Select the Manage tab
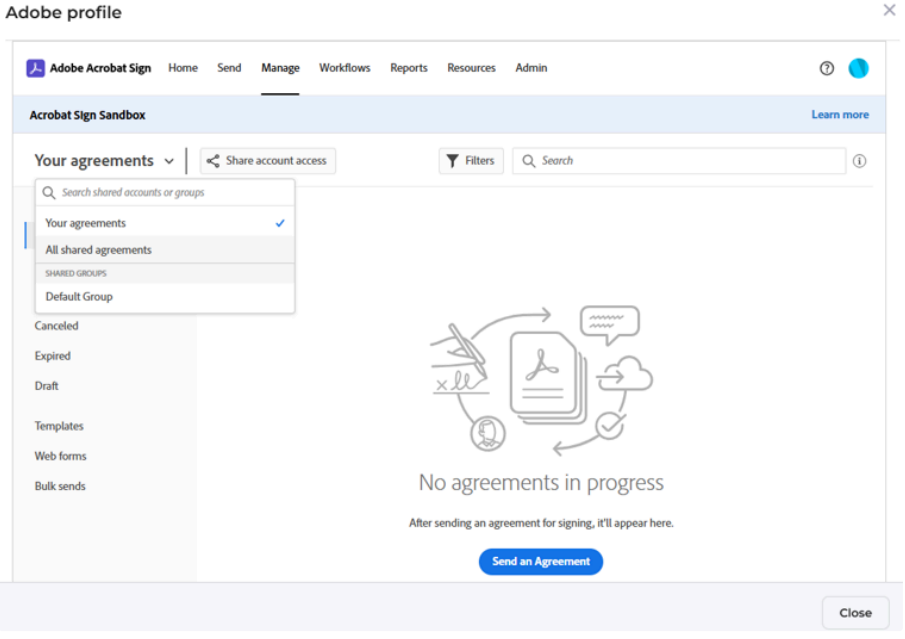The width and height of the screenshot is (905, 639). click(x=280, y=68)
